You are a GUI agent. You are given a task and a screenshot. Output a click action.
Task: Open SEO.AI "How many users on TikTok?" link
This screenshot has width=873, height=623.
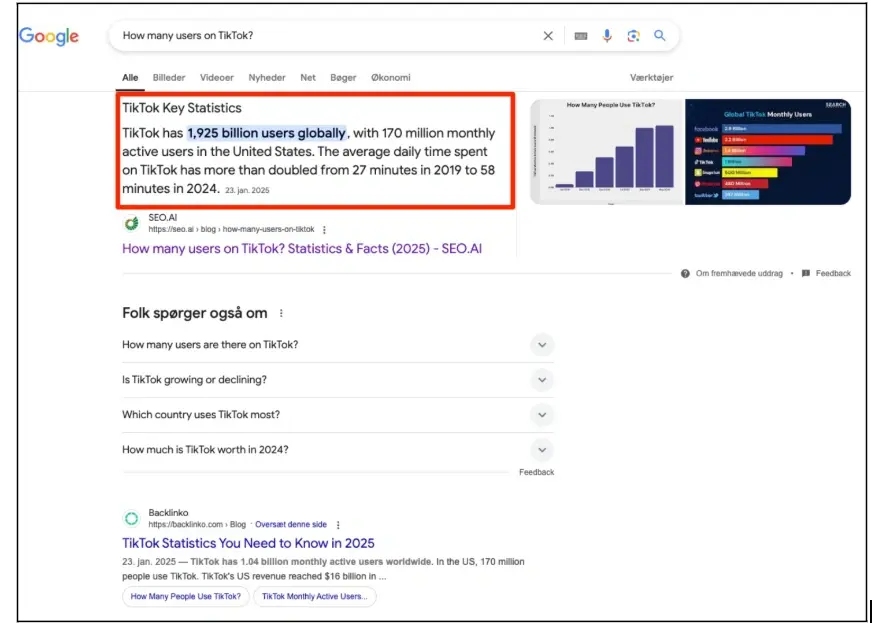(x=301, y=249)
